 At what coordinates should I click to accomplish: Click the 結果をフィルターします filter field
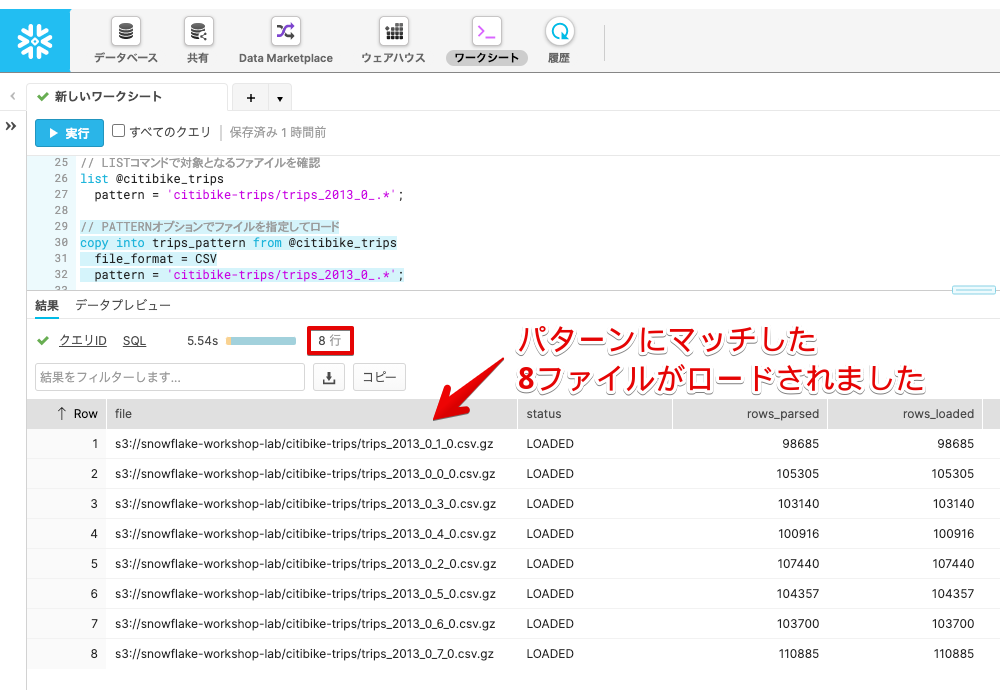(x=170, y=378)
